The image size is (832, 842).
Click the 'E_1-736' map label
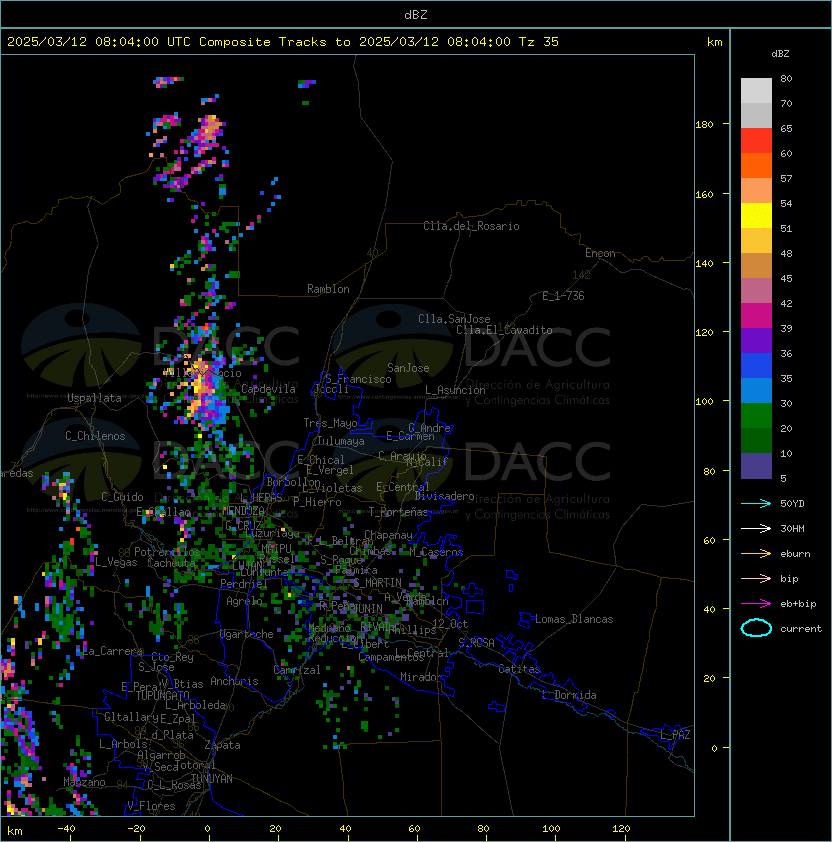[563, 296]
